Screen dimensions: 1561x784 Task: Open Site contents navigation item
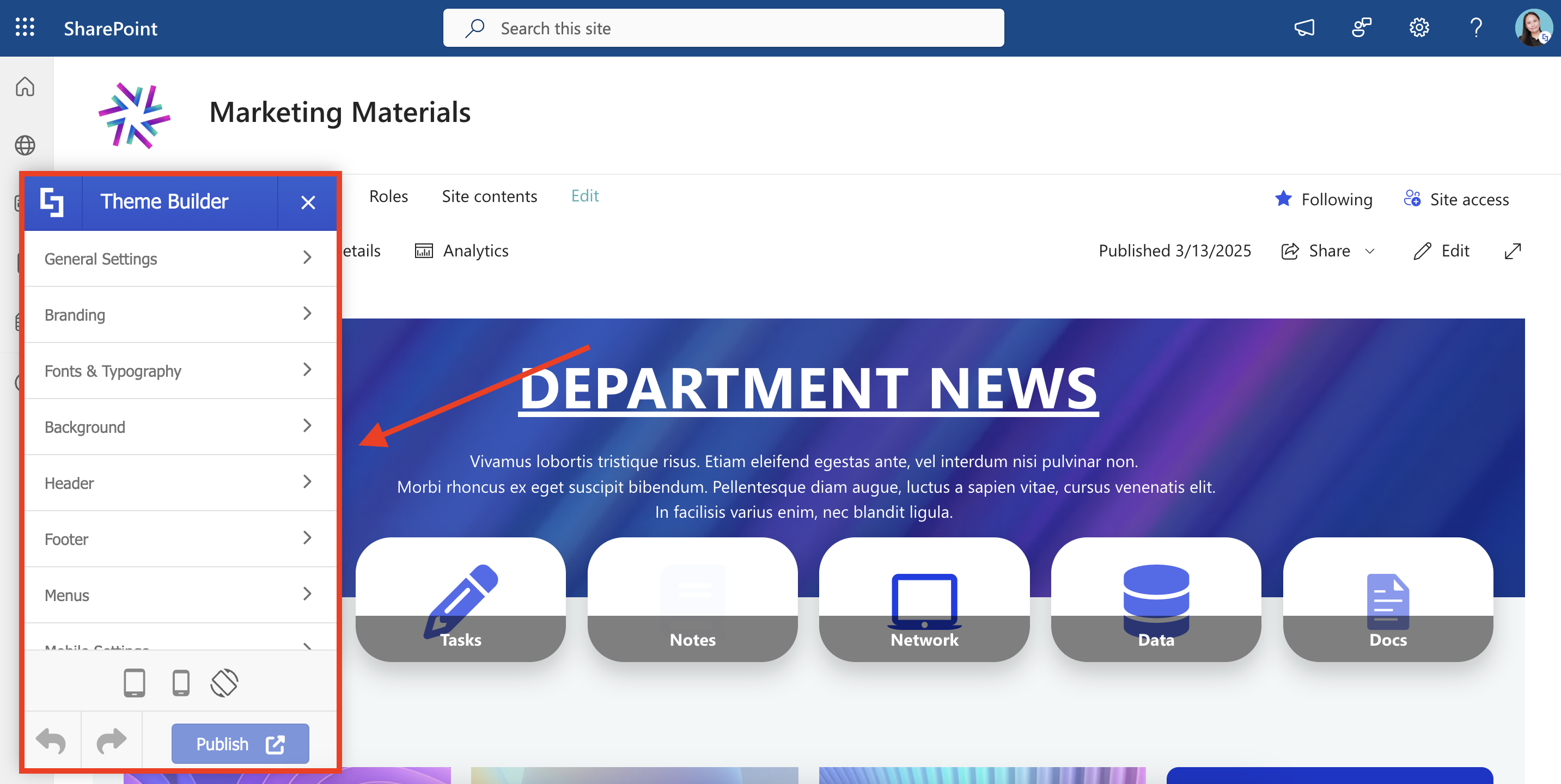point(489,197)
